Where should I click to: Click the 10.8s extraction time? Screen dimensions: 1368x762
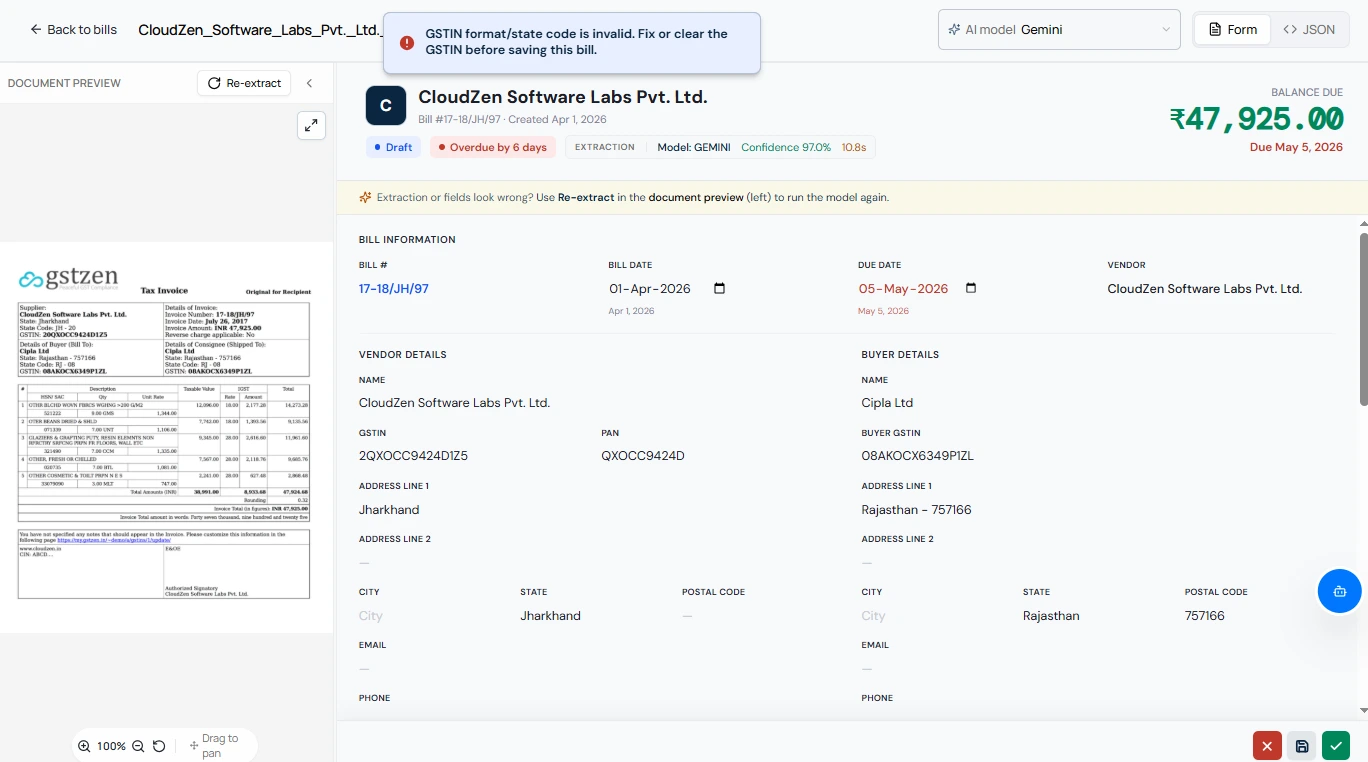(853, 147)
